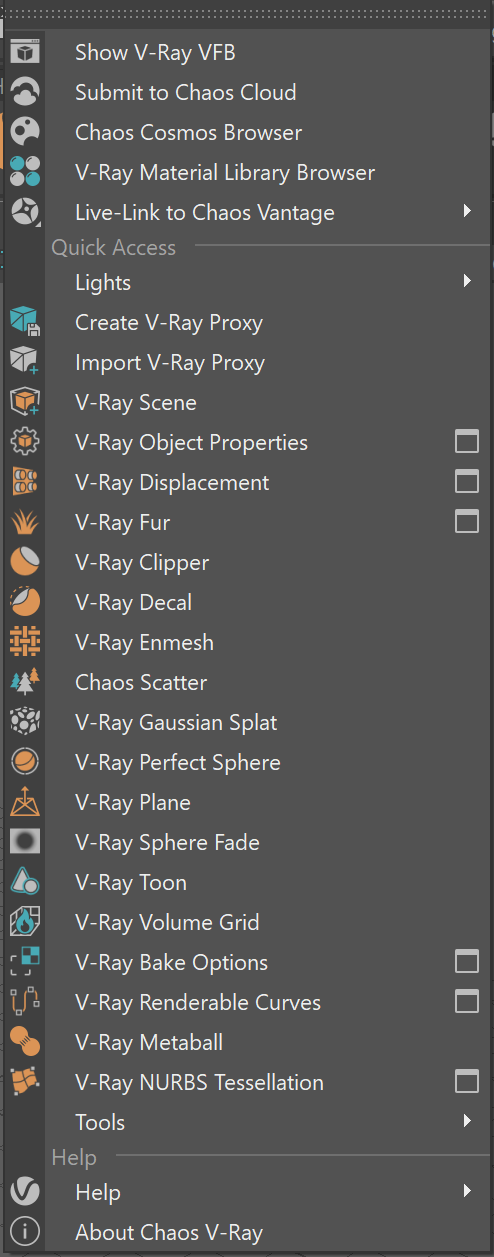The height and width of the screenshot is (1257, 494).
Task: Click the V-Ray Material Library Browser icon
Action: click(25, 172)
